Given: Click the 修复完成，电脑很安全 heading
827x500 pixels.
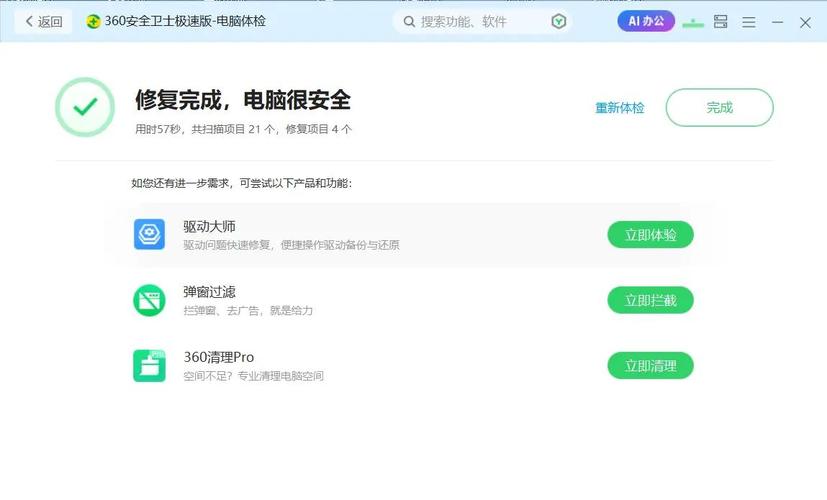Looking at the screenshot, I should [x=243, y=100].
